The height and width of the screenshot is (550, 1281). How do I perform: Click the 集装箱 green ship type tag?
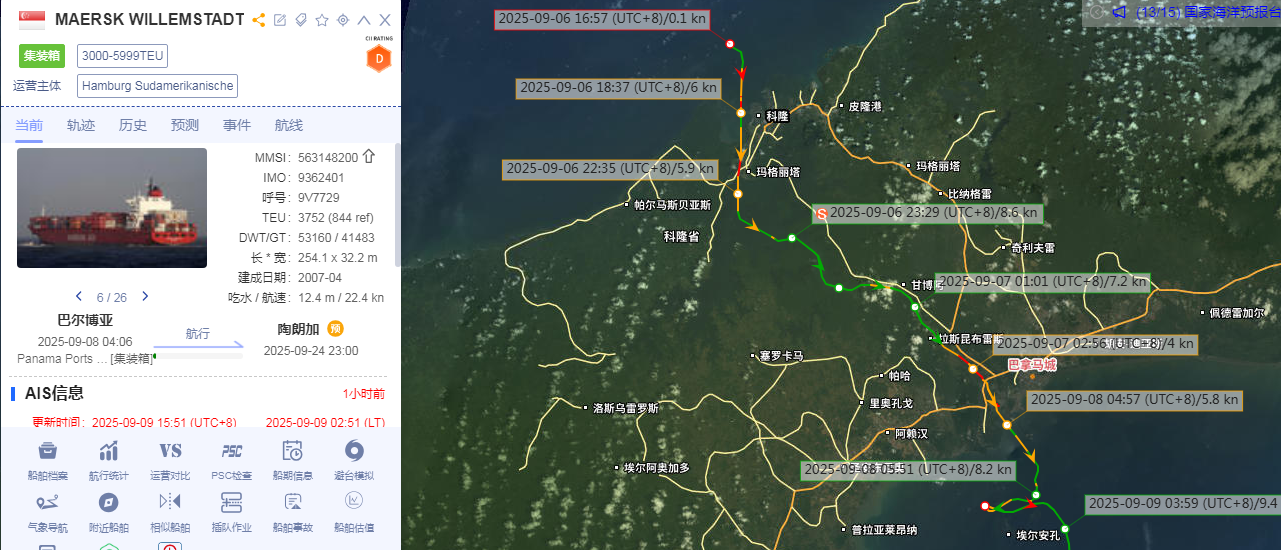[x=41, y=56]
